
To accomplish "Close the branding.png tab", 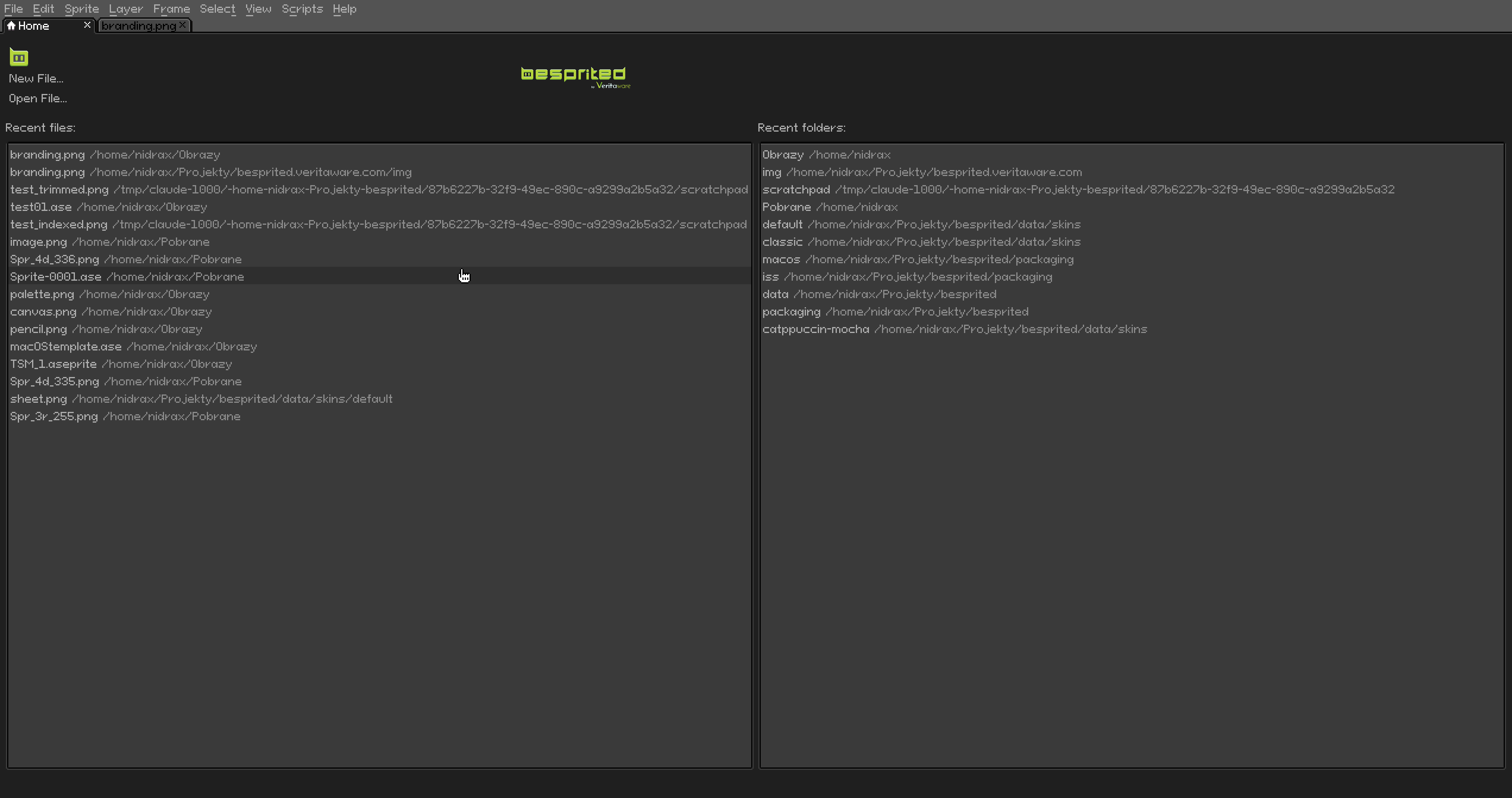I will click(x=183, y=25).
